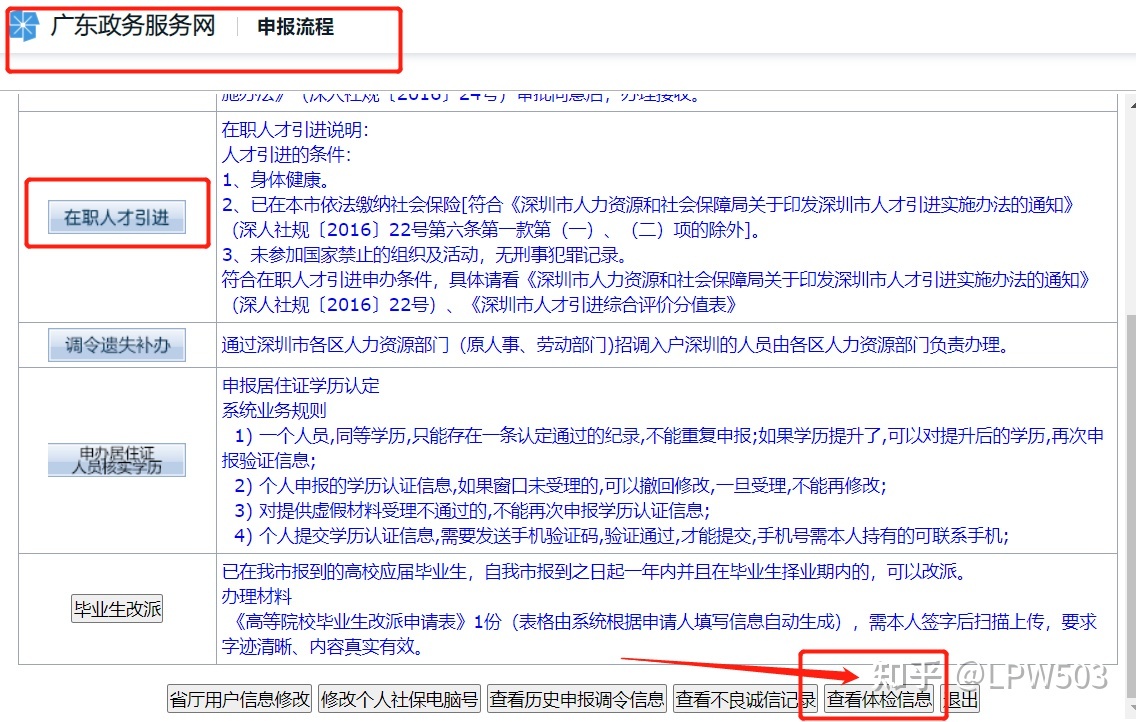Click the 广东政务服务网 snowflake logo icon

23,26
